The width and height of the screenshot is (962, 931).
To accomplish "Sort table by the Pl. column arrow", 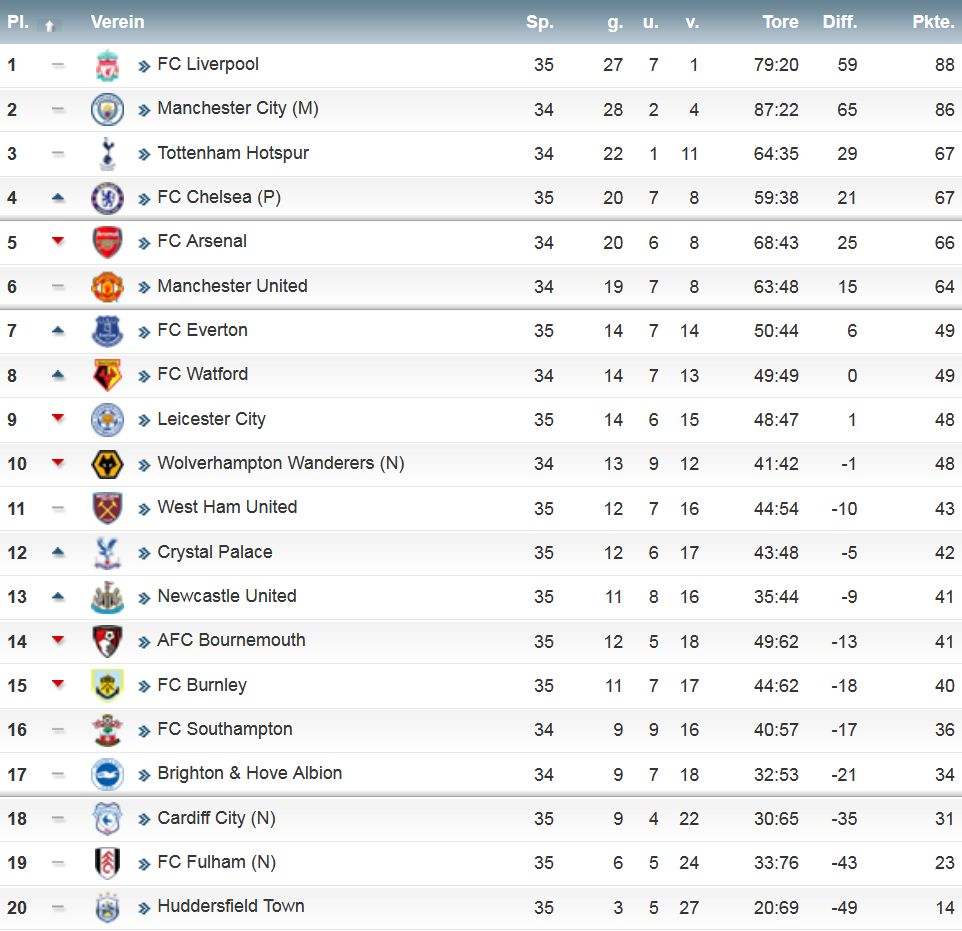I will 50,26.
